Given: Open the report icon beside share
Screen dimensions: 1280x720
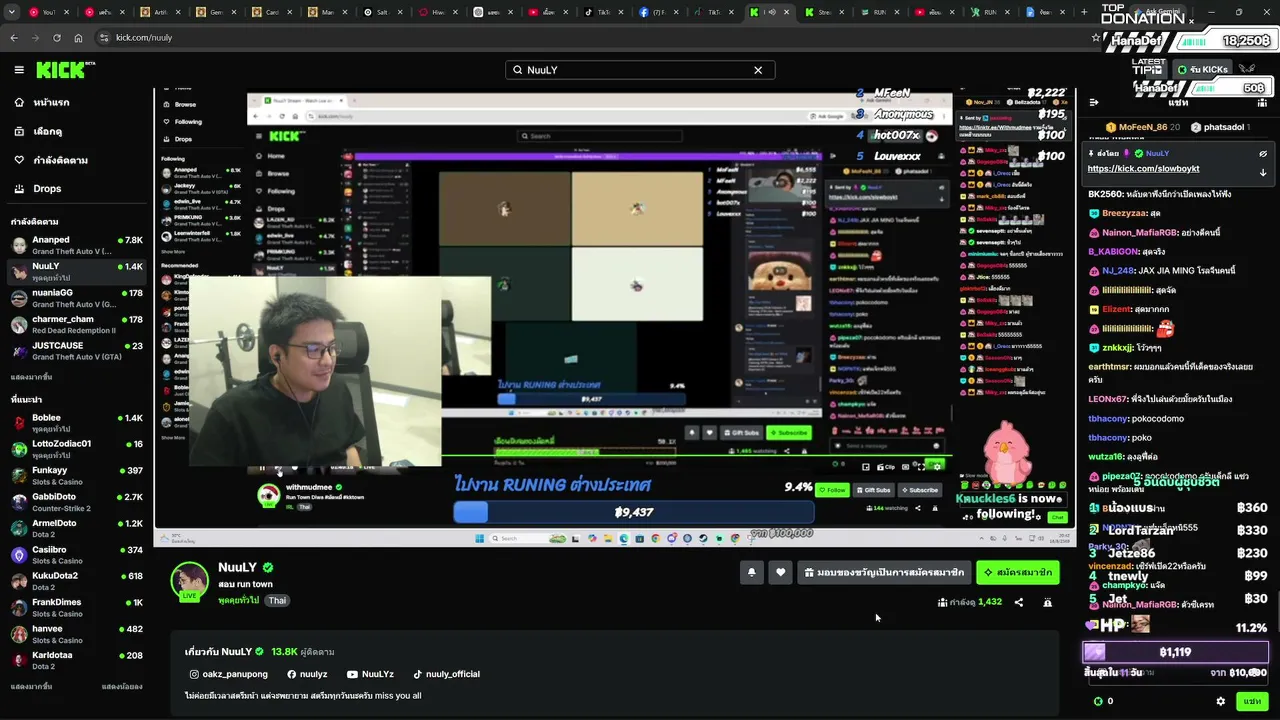Looking at the screenshot, I should point(1047,602).
